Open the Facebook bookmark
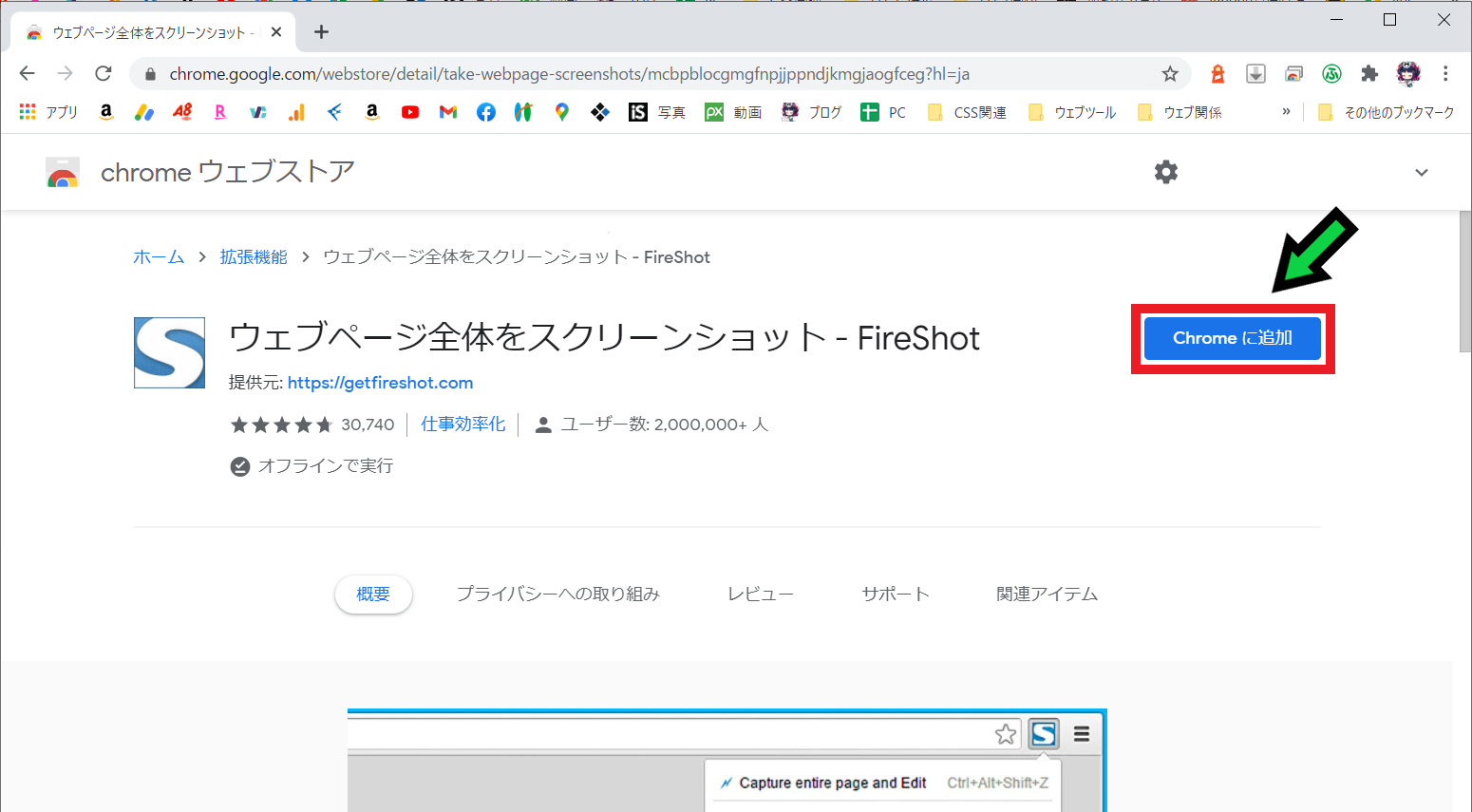The image size is (1472, 812). coord(486,112)
